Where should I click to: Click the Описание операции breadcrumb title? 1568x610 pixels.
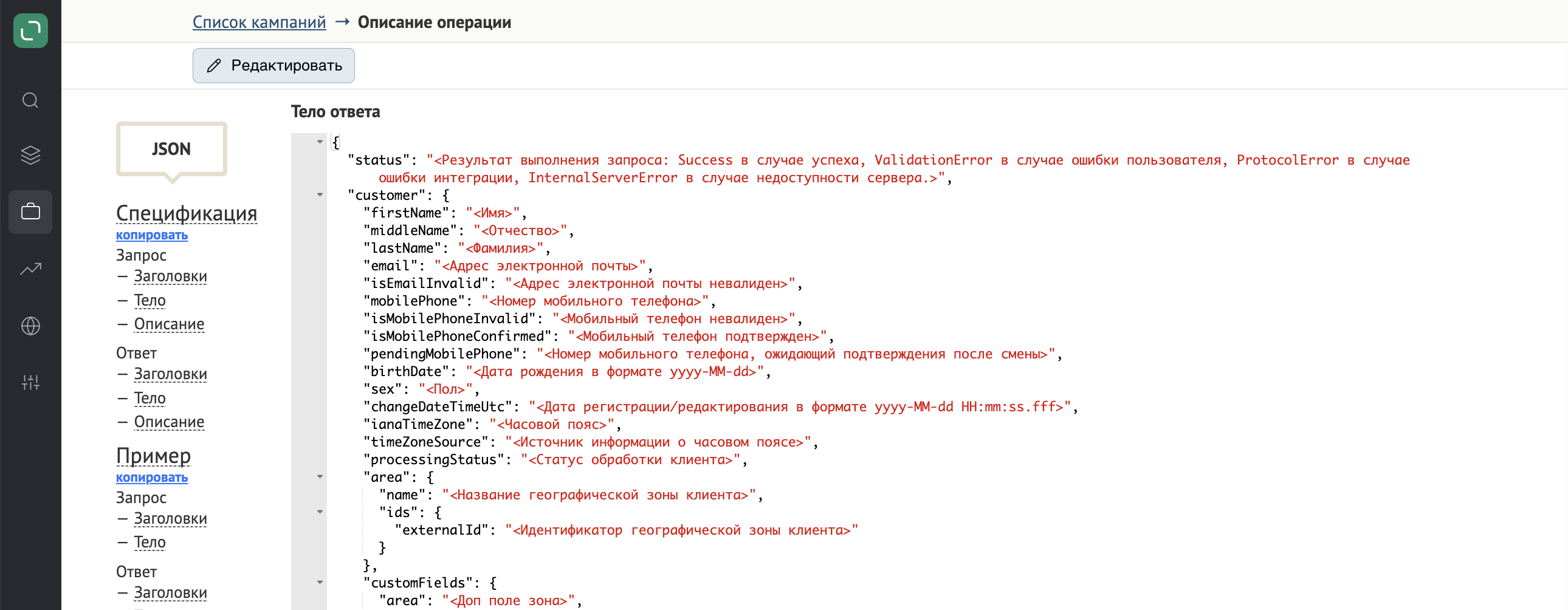(x=434, y=22)
